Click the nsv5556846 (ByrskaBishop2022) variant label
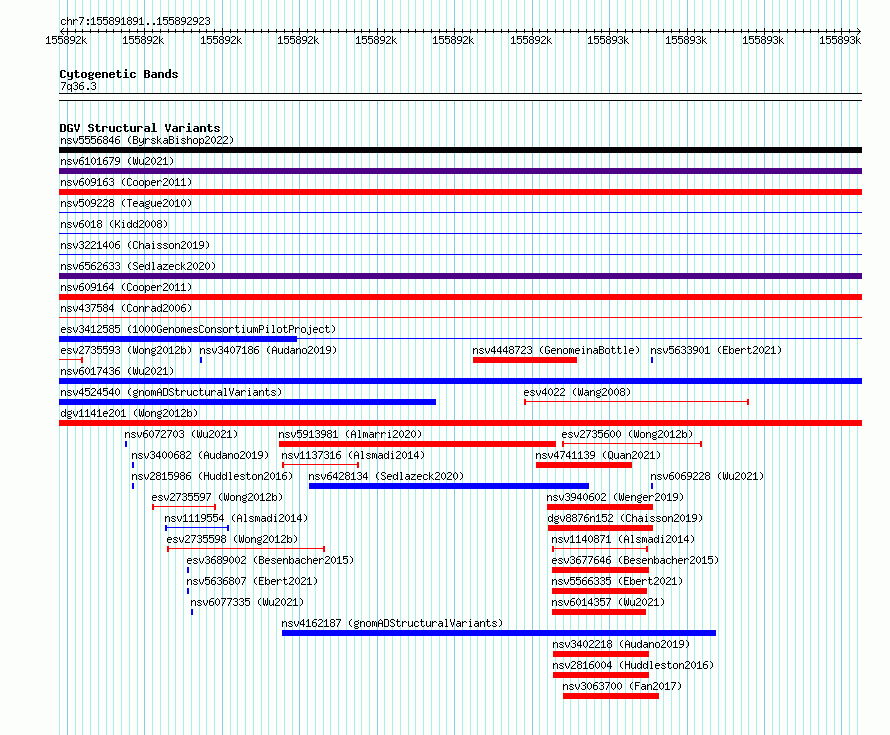 point(147,140)
